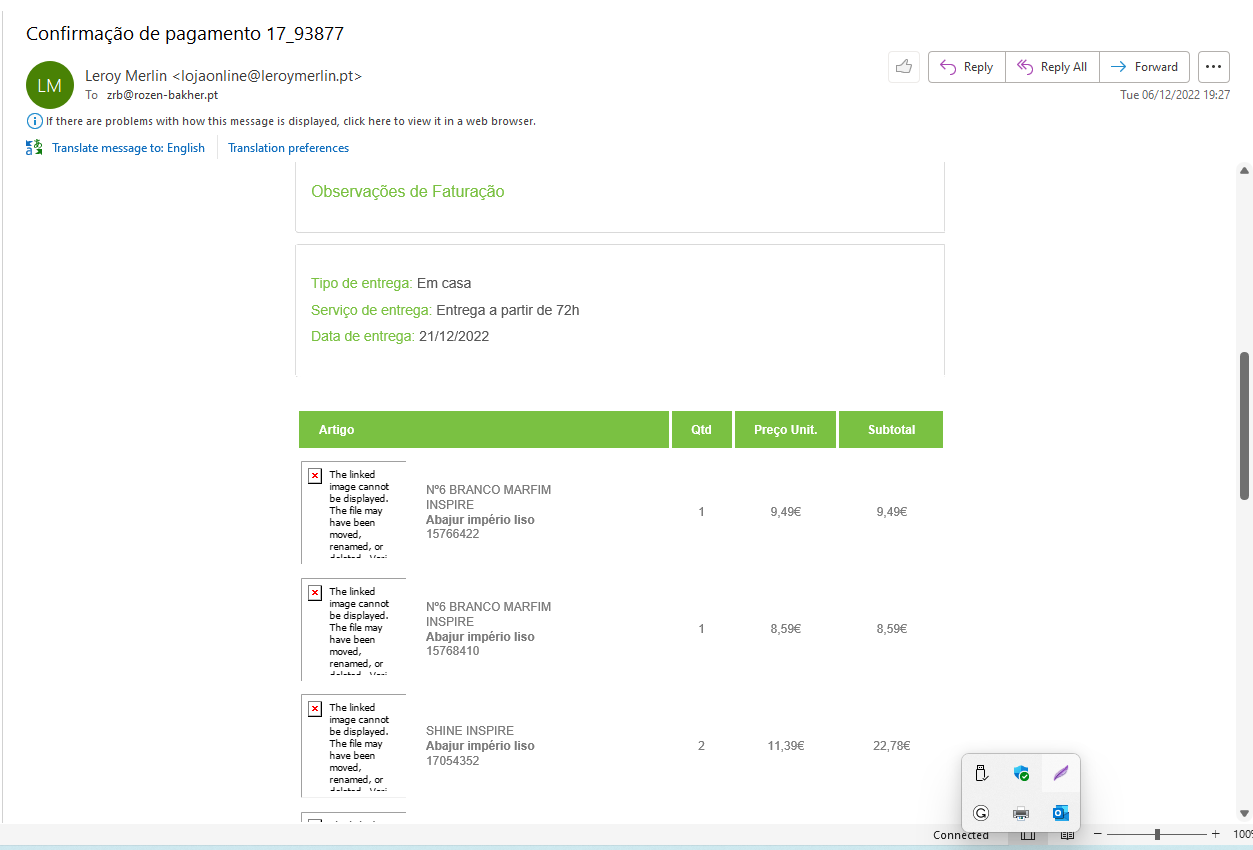Click the scrollbar down arrow
Viewport: 1253px width, 850px height.
pos(1245,813)
